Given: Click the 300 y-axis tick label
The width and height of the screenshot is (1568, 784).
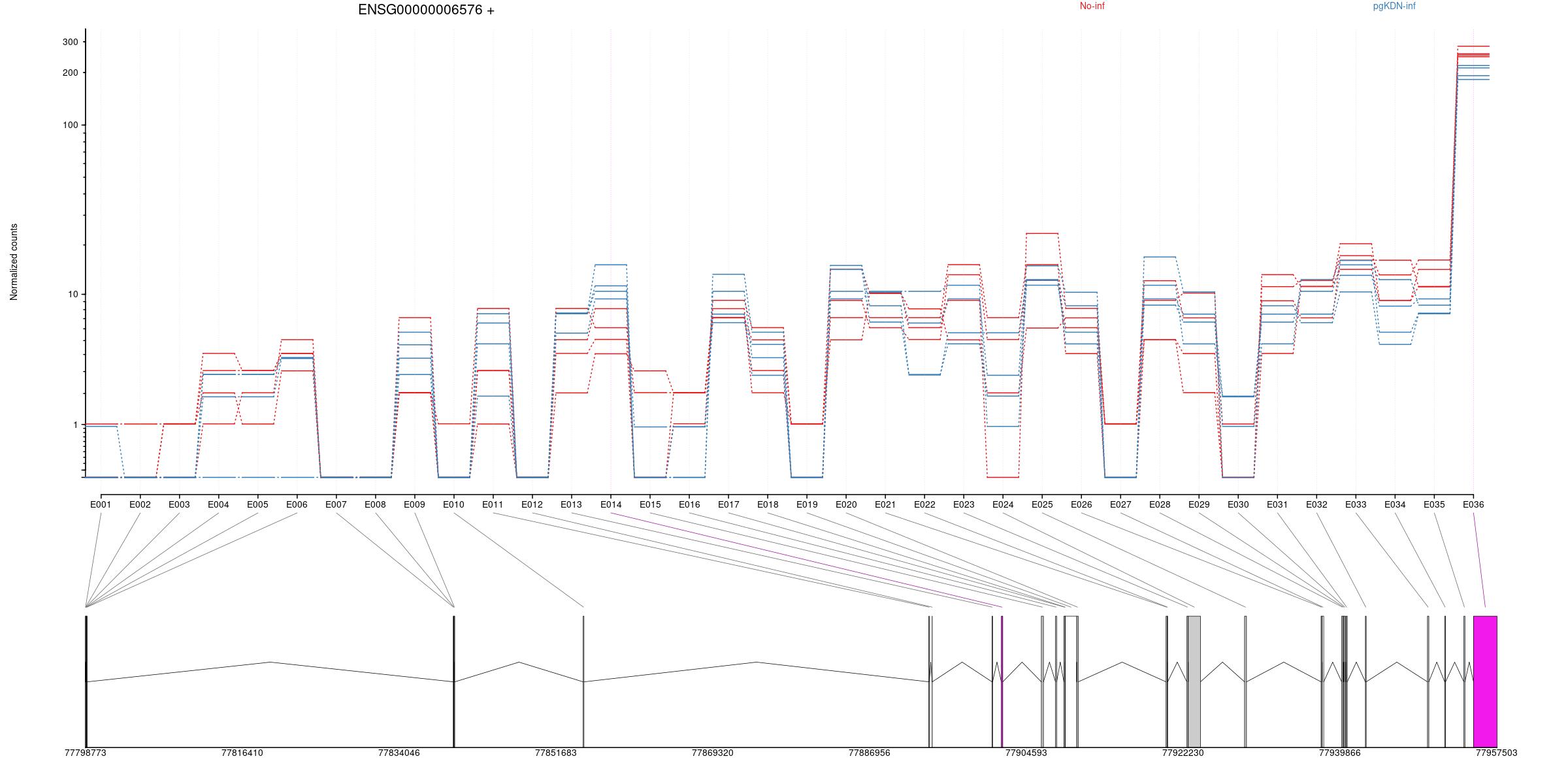Looking at the screenshot, I should [x=70, y=42].
